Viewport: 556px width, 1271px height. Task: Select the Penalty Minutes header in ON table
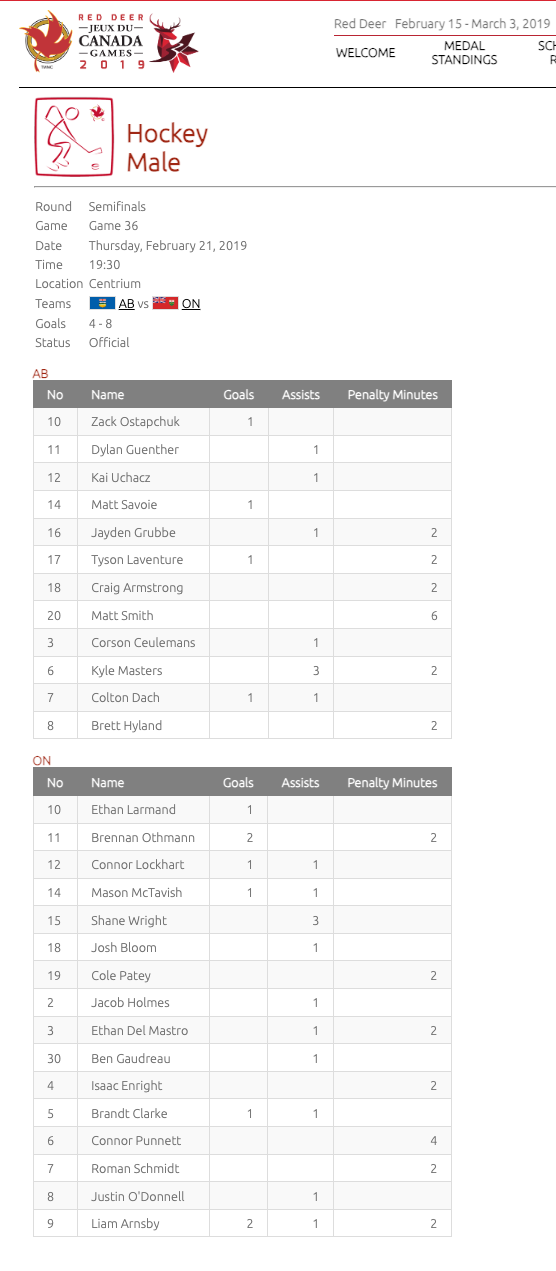point(392,782)
